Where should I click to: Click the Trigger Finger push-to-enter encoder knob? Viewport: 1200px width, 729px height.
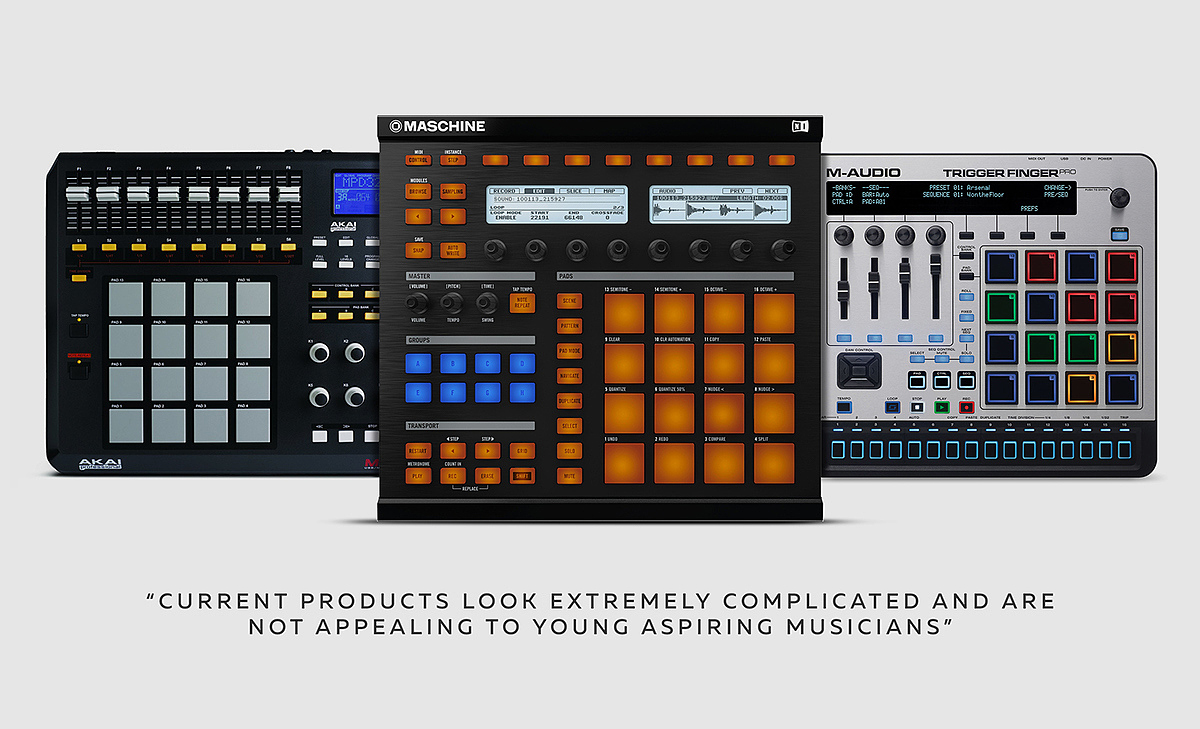pyautogui.click(x=1120, y=197)
